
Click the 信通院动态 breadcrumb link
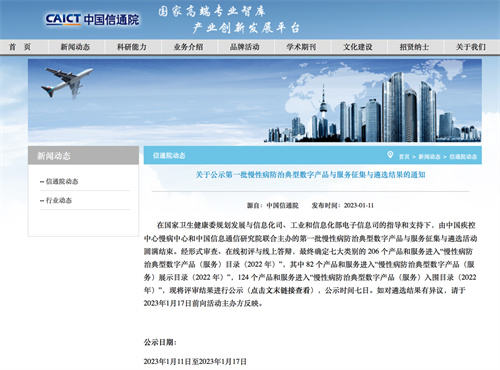click(463, 157)
